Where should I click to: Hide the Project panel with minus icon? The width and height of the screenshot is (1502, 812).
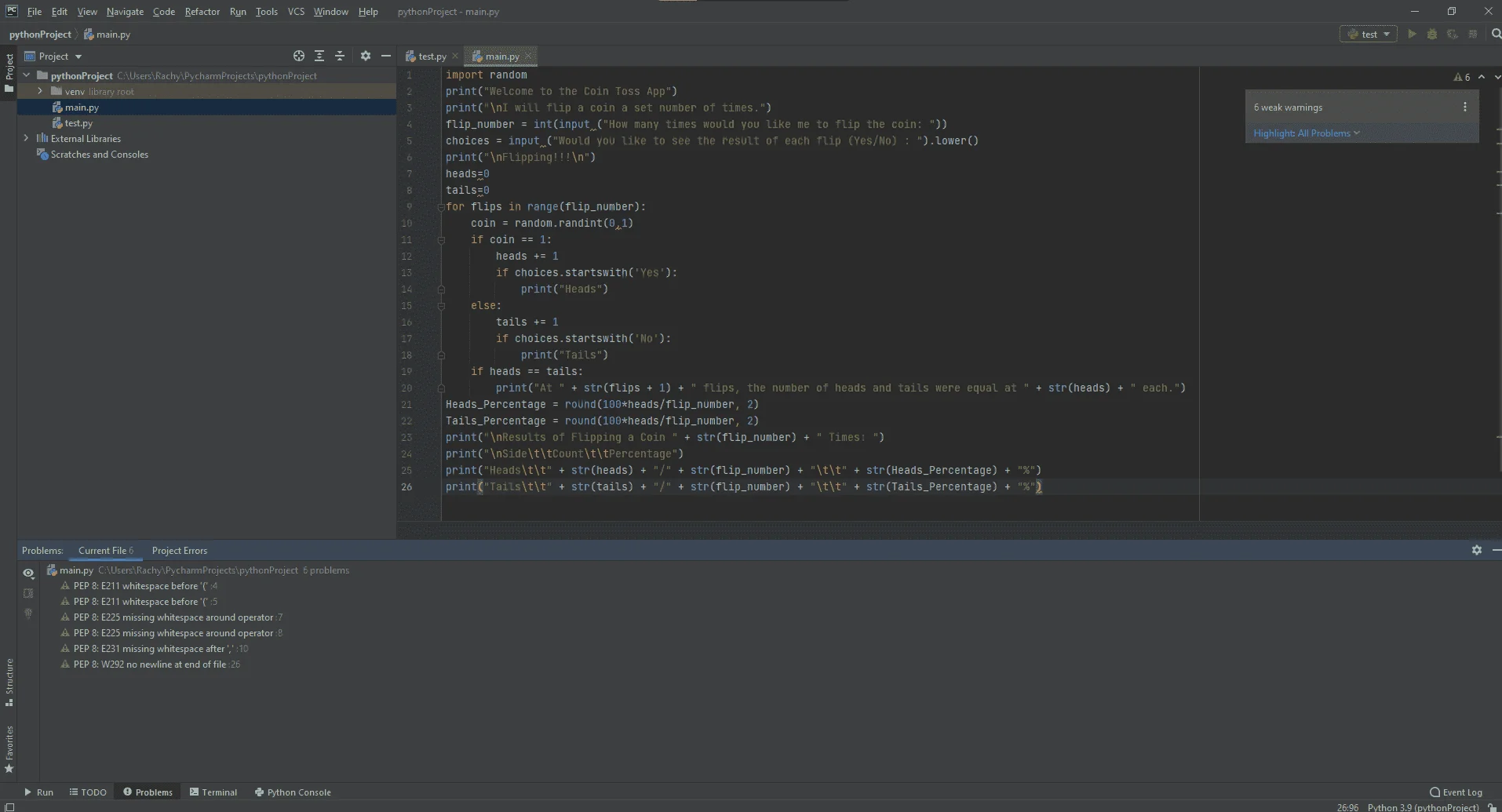coord(386,56)
